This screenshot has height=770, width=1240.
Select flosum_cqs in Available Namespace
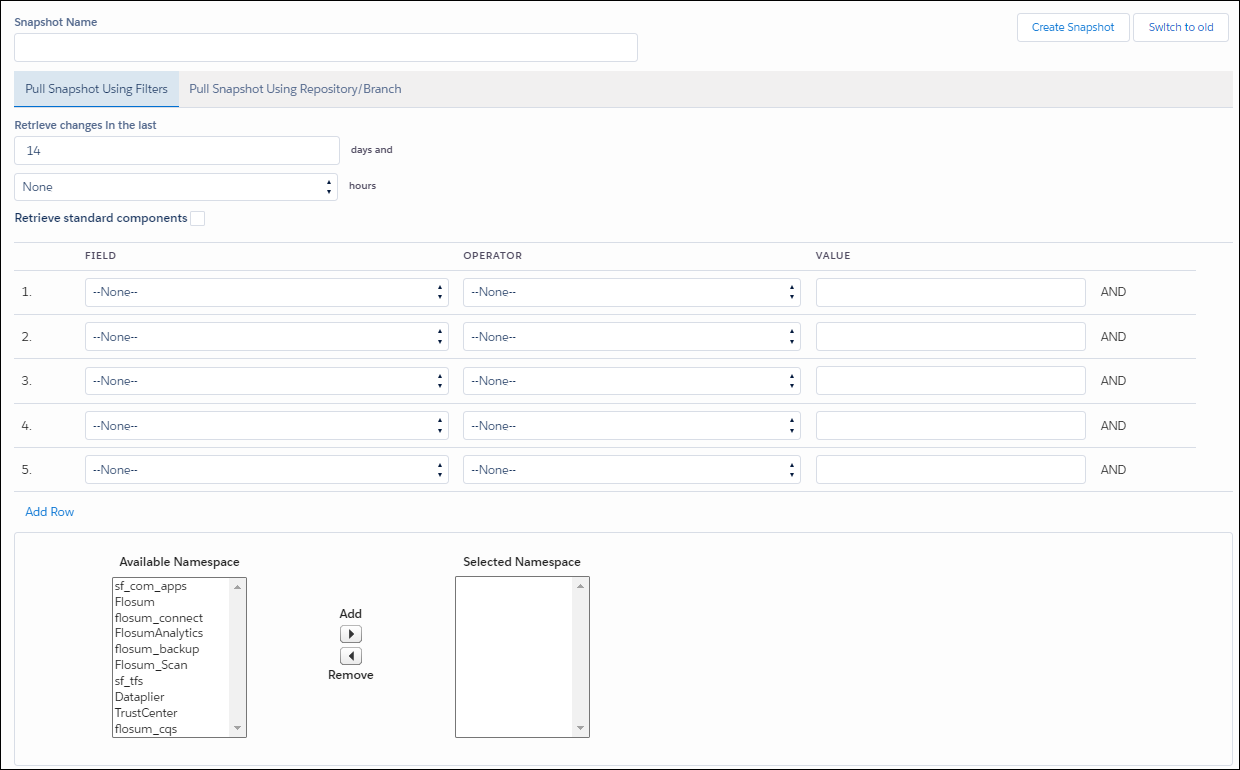point(171,729)
